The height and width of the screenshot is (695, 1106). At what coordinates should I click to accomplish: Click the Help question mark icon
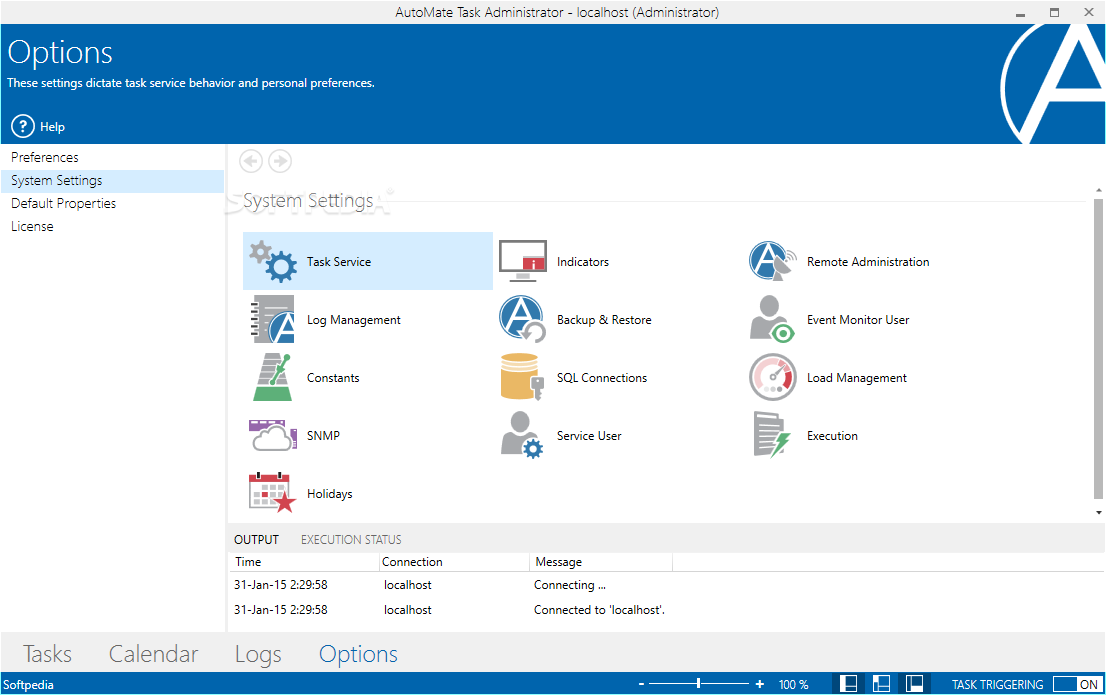coord(23,126)
